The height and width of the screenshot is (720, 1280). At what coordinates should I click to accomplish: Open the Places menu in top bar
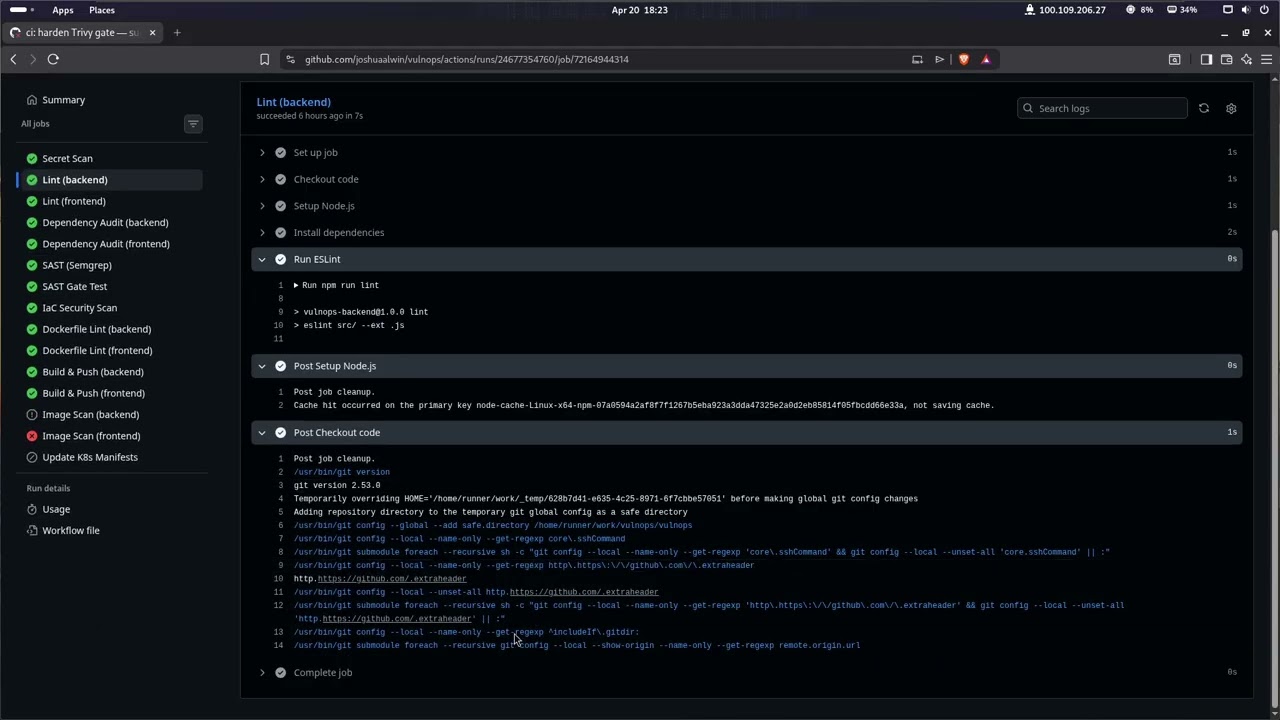coord(101,10)
